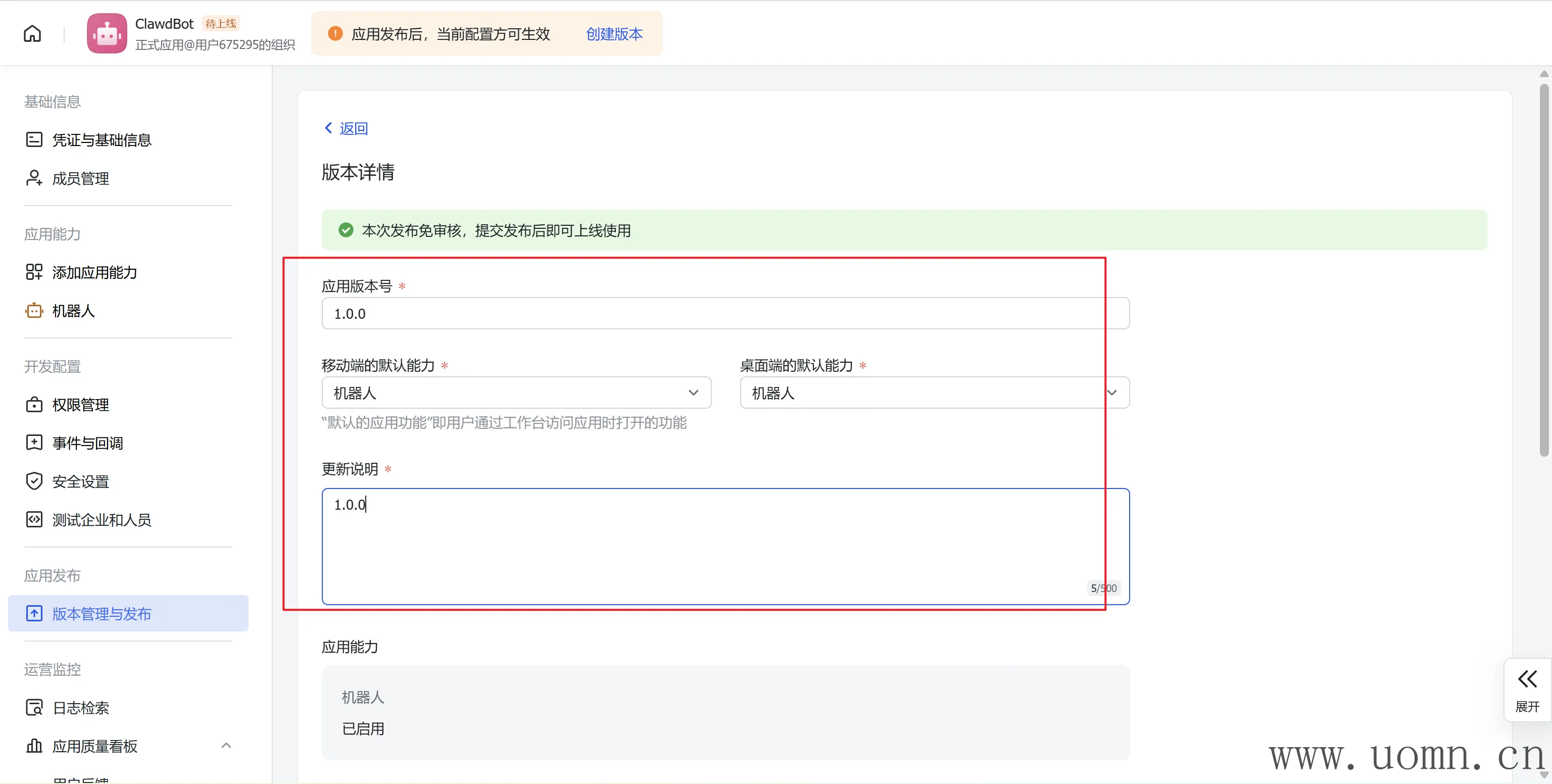Select 测试企业和人员 menu item
Screen dimensions: 1552x784
[x=101, y=520]
